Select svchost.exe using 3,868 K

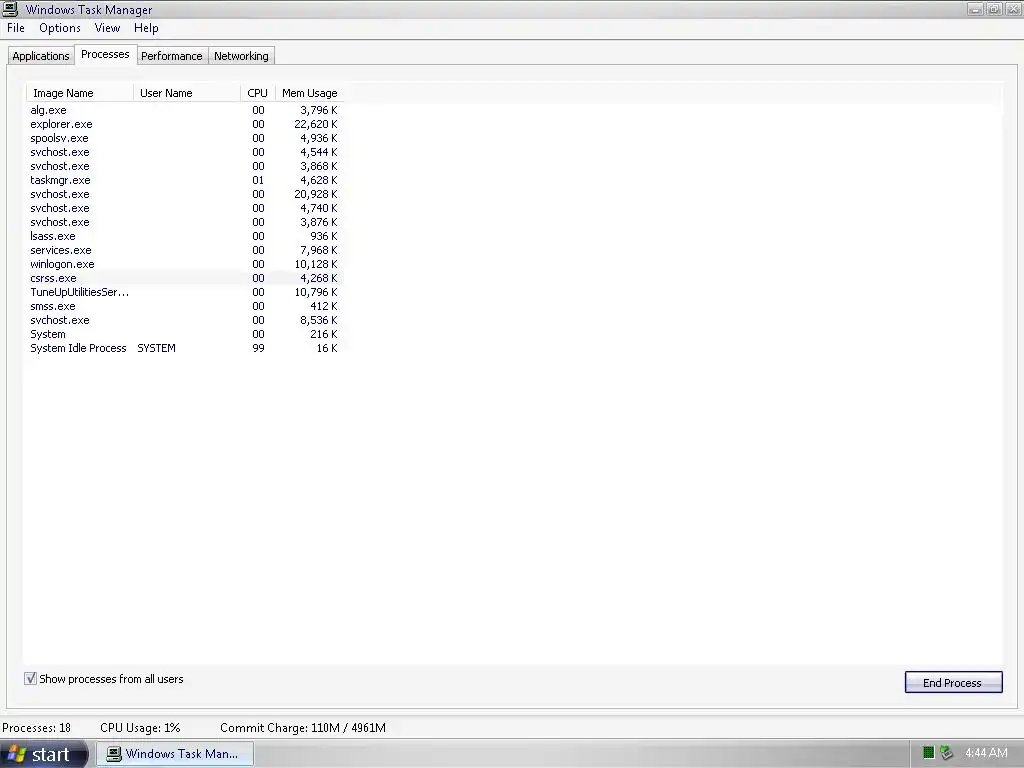(x=185, y=166)
